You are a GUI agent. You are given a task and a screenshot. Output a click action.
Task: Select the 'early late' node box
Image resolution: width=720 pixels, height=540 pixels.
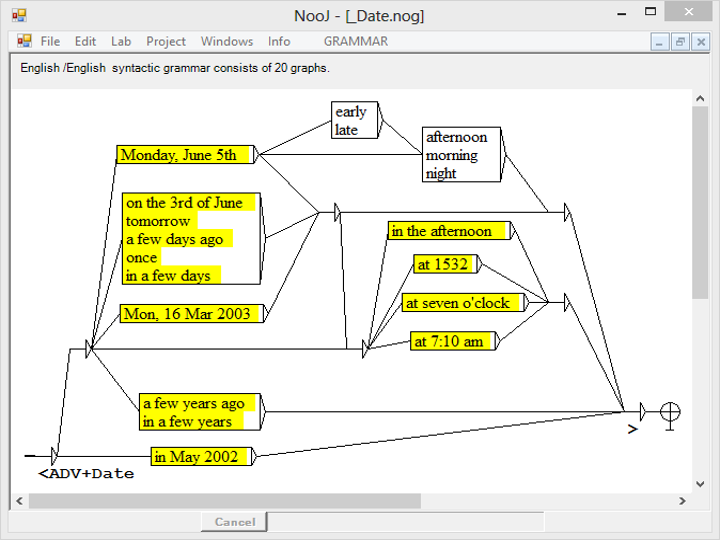click(x=351, y=121)
